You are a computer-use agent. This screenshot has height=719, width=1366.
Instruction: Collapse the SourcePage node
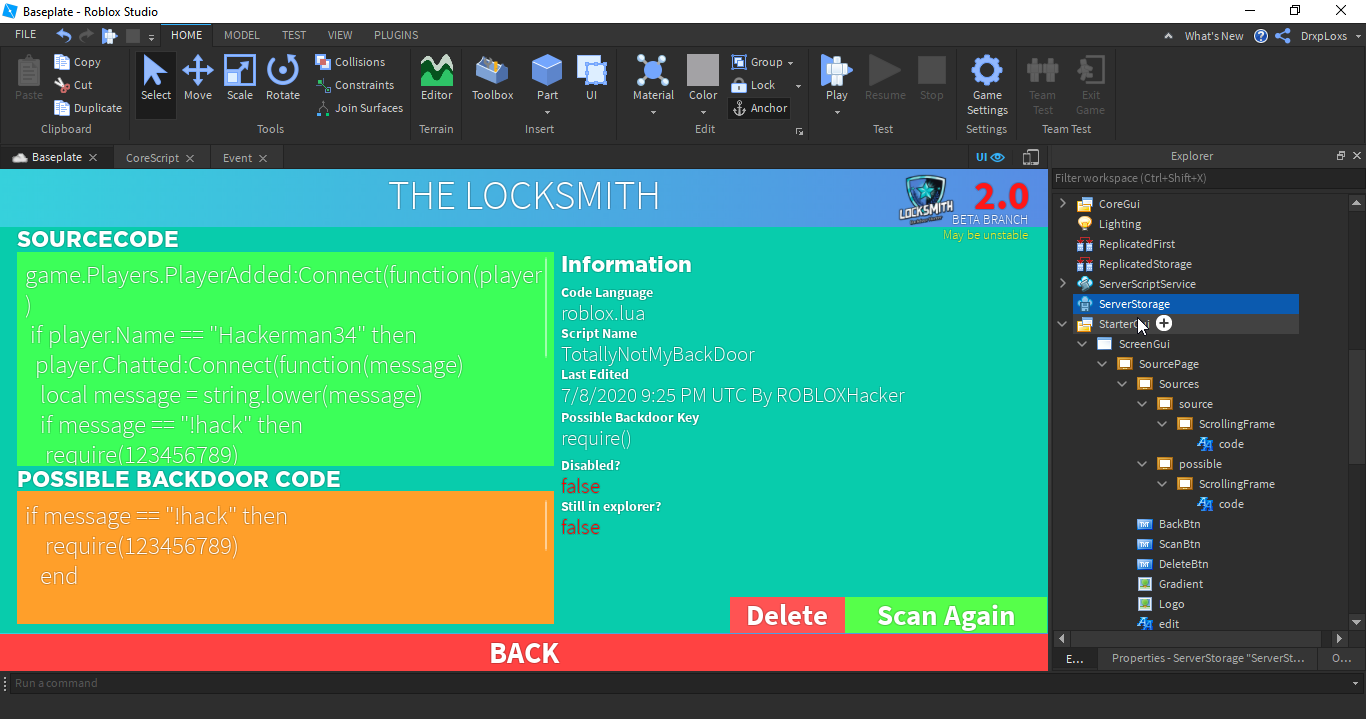(1103, 364)
